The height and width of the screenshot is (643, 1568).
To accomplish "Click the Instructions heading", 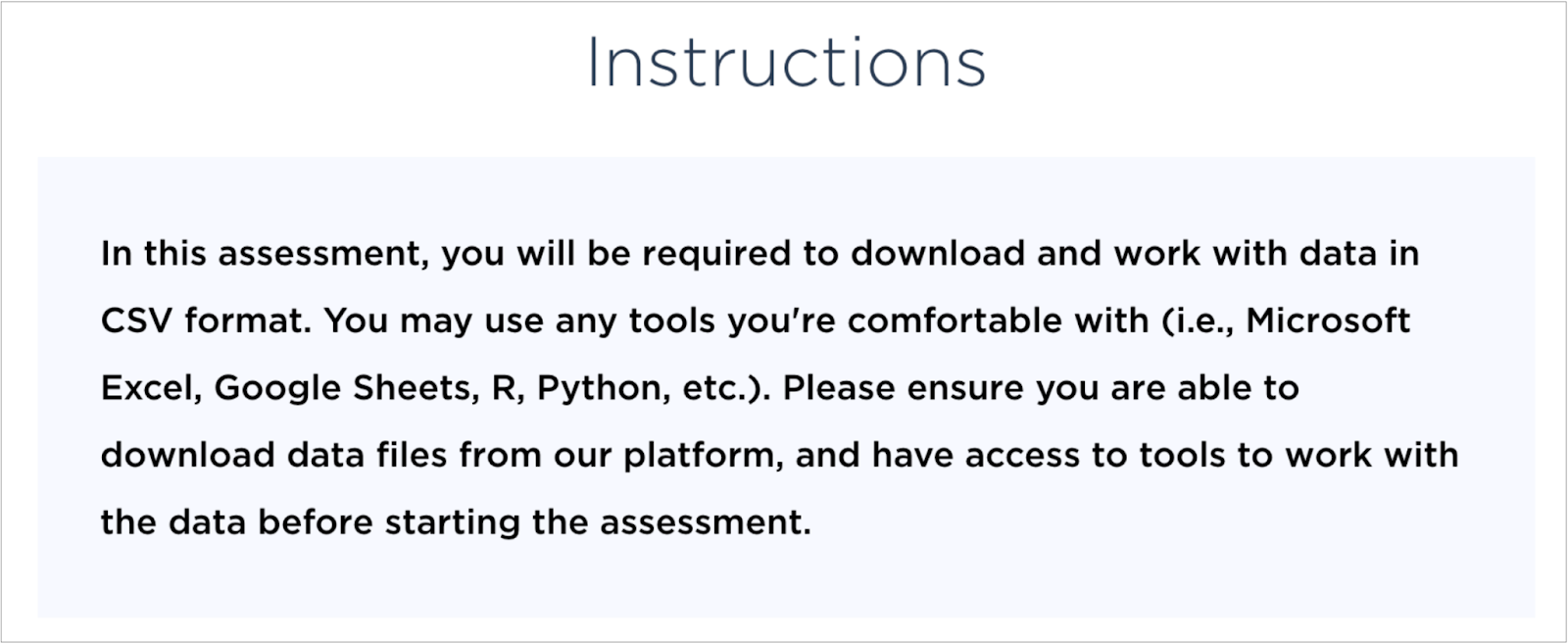I will pyautogui.click(x=786, y=62).
